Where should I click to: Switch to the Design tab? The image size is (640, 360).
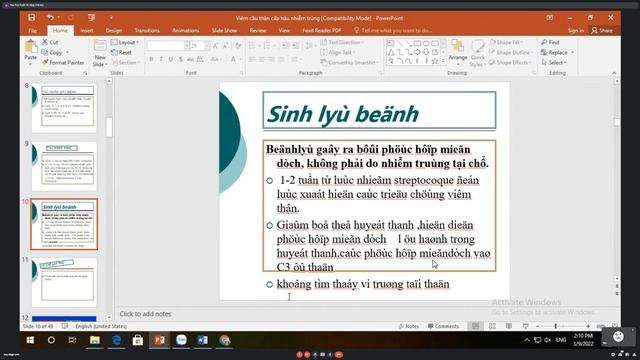[x=113, y=31]
